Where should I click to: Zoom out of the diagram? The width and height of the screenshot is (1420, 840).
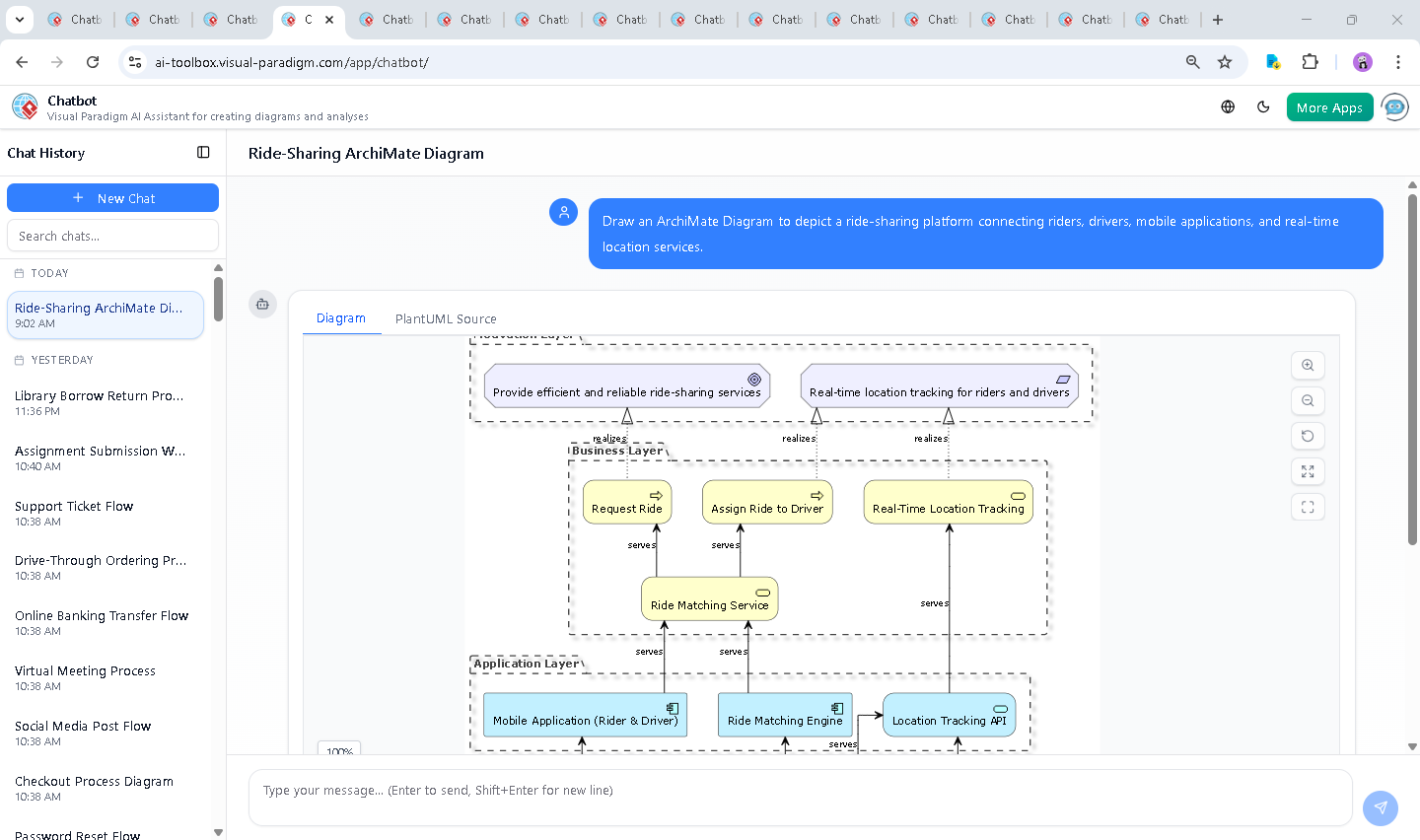pos(1308,401)
